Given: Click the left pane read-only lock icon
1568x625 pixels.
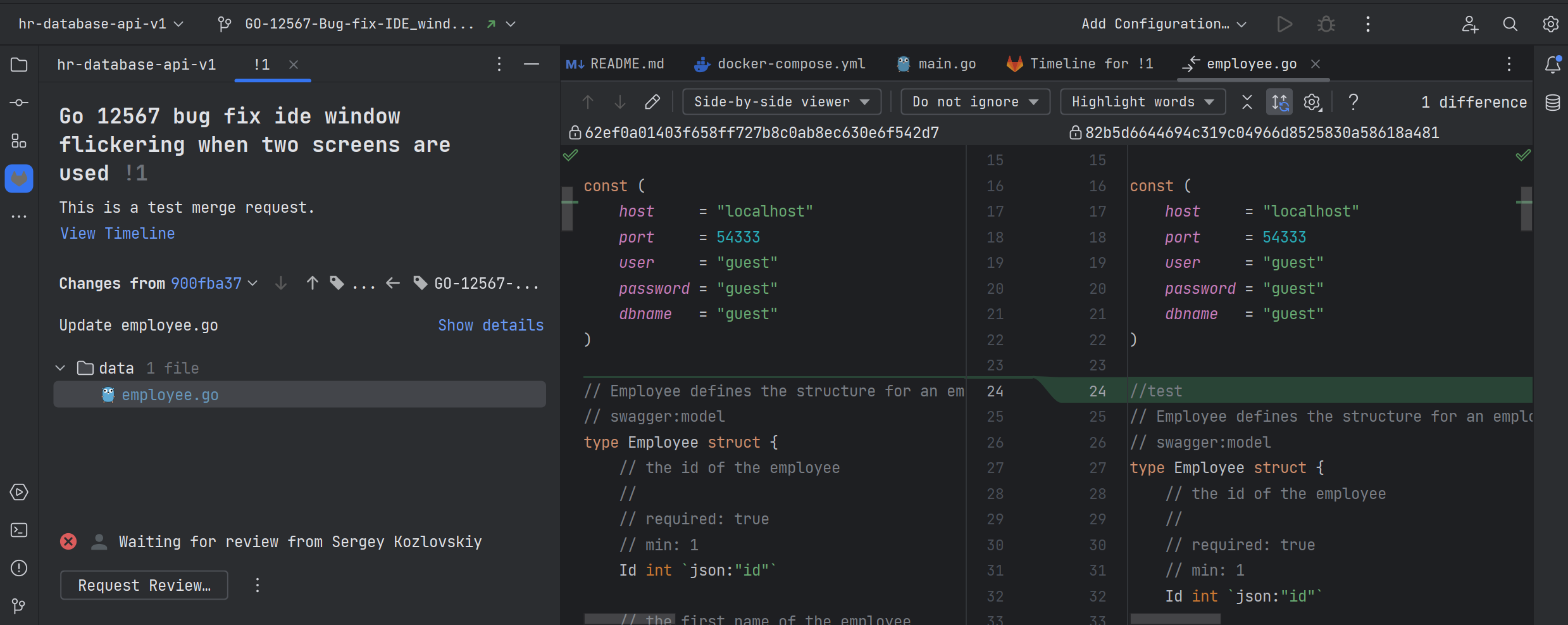Looking at the screenshot, I should tap(575, 132).
